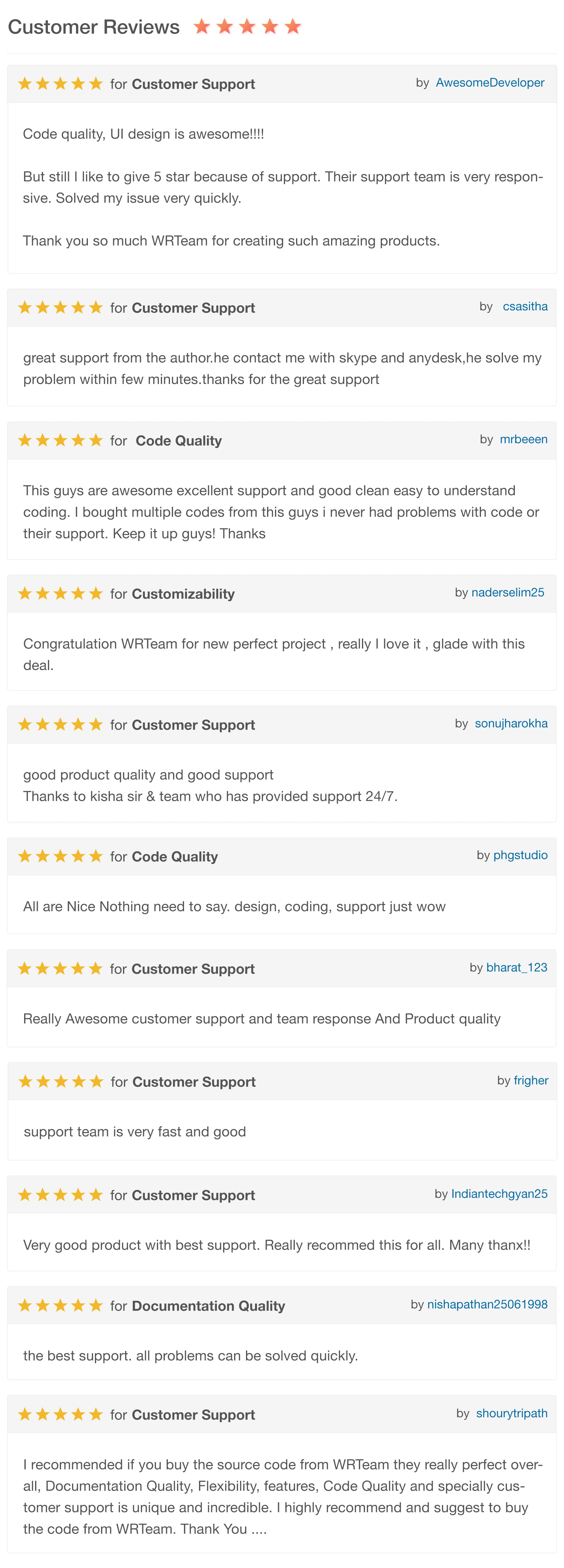
Task: Open the phgstudio author link
Action: pos(520,855)
